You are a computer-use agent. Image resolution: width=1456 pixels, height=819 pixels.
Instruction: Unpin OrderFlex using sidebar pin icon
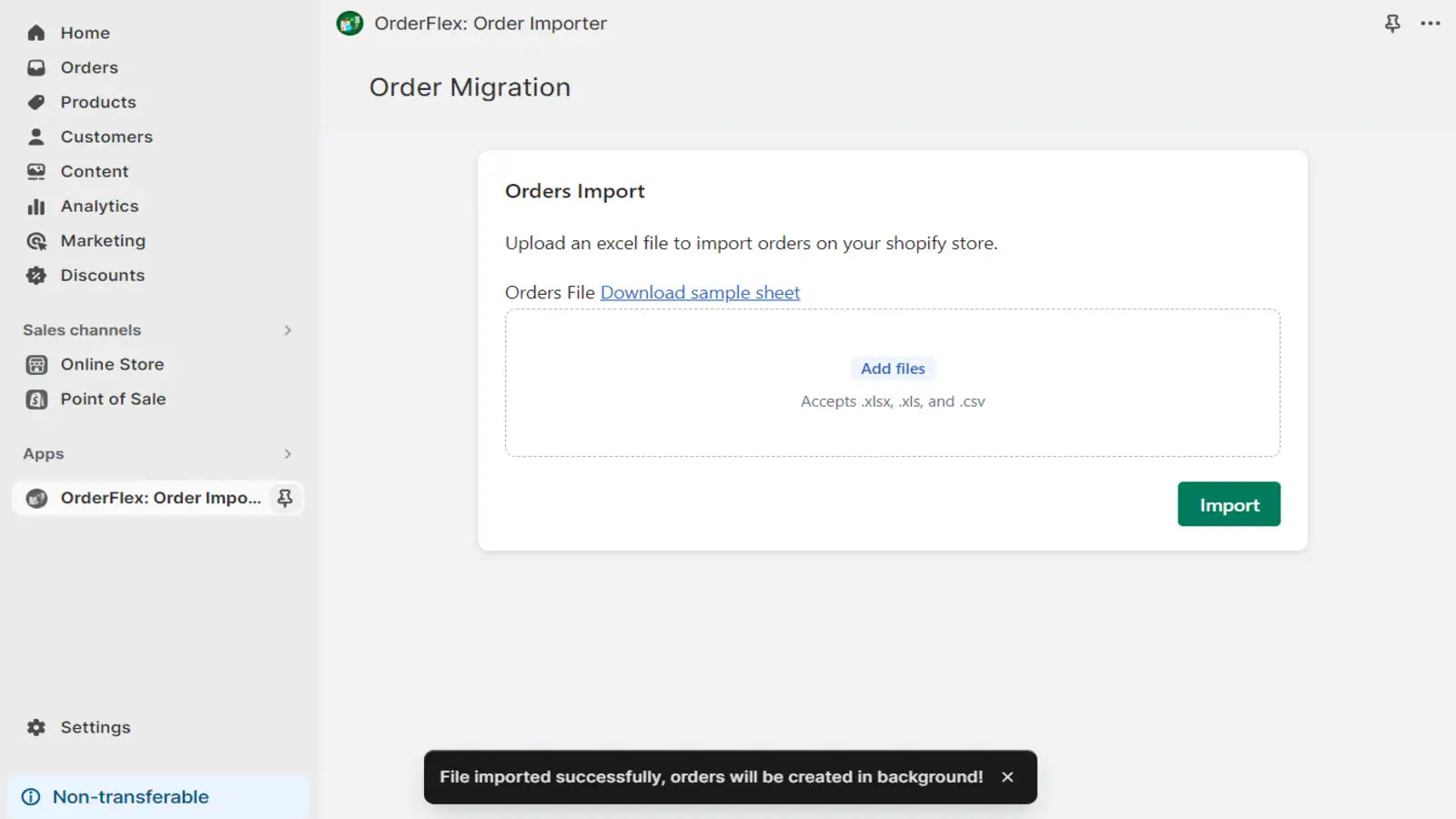285,498
